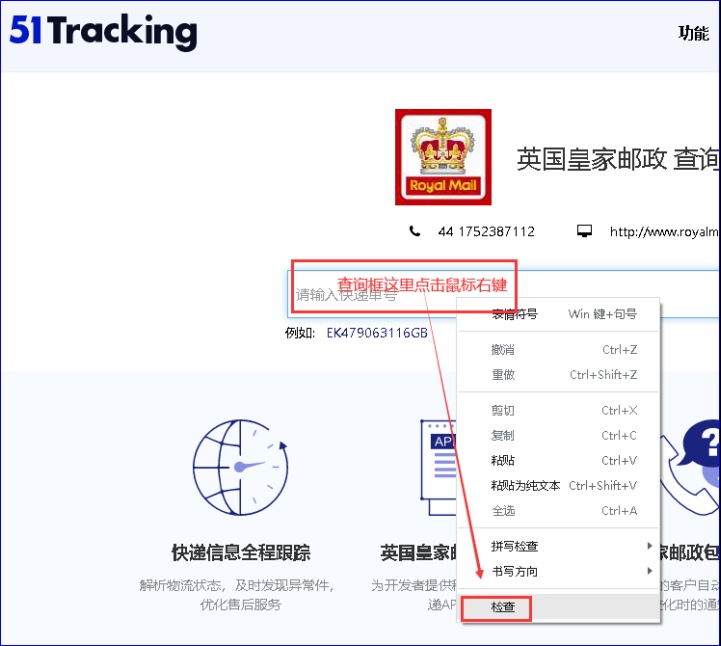Select 全选 in the context menu
The image size is (721, 646).
pos(559,510)
